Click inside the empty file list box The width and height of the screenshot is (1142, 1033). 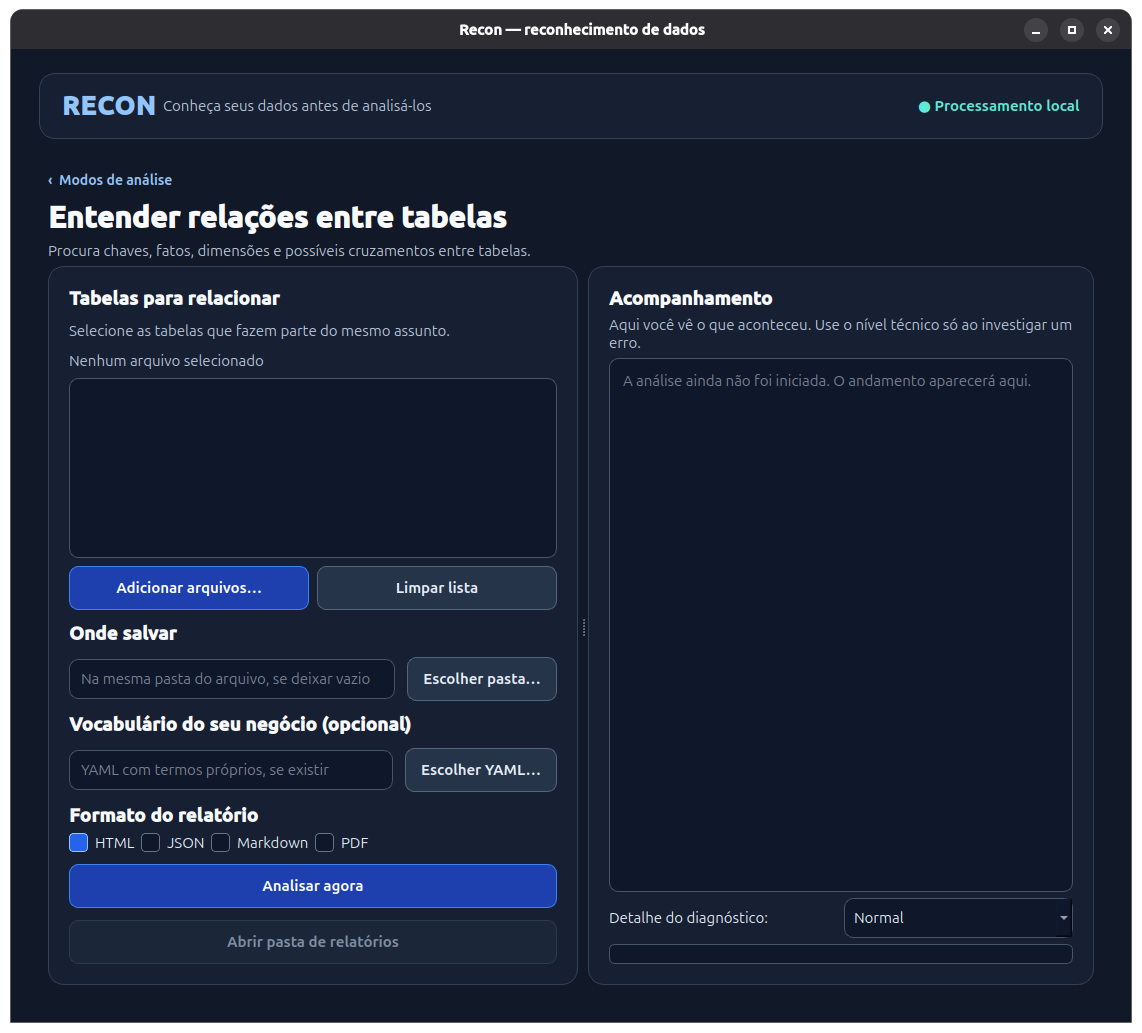(x=312, y=468)
